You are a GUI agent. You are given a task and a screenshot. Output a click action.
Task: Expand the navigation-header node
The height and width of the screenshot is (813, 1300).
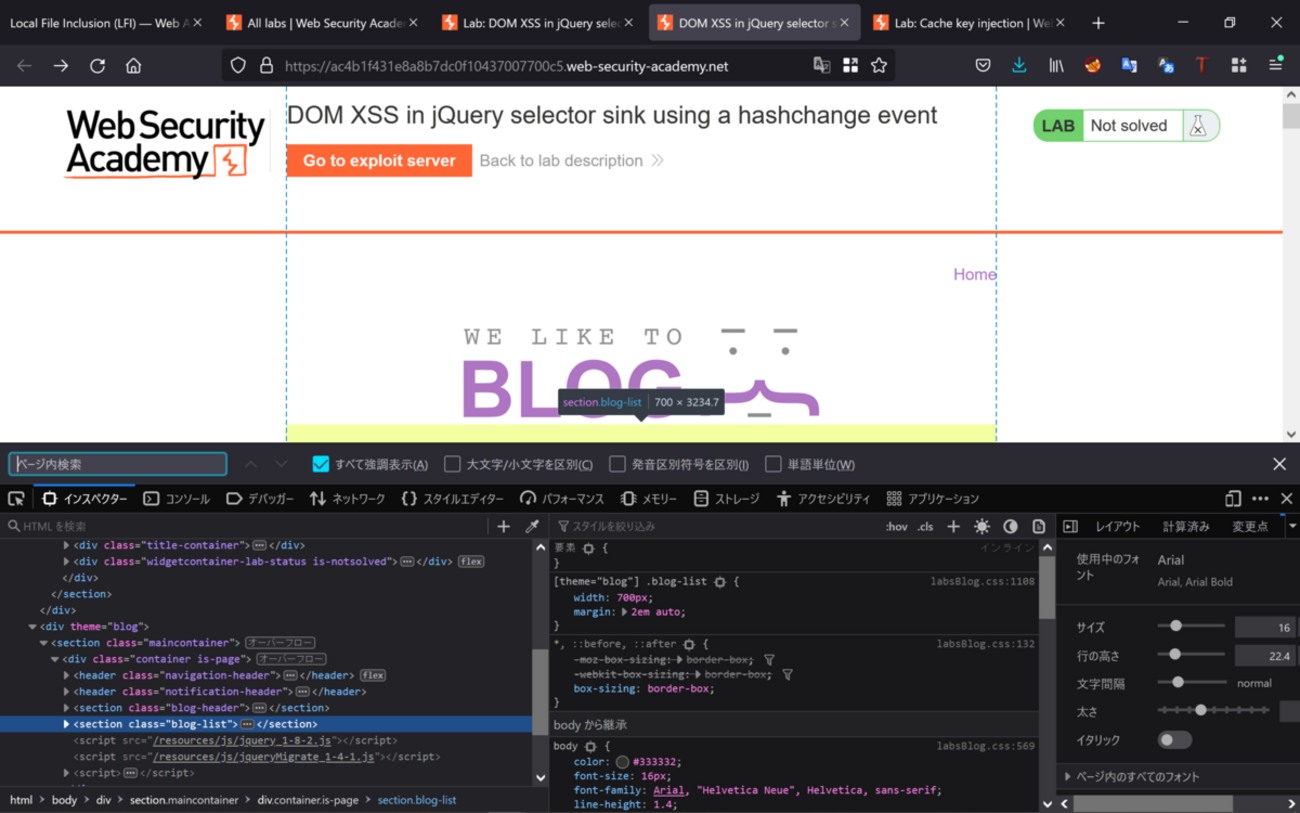pyautogui.click(x=66, y=675)
